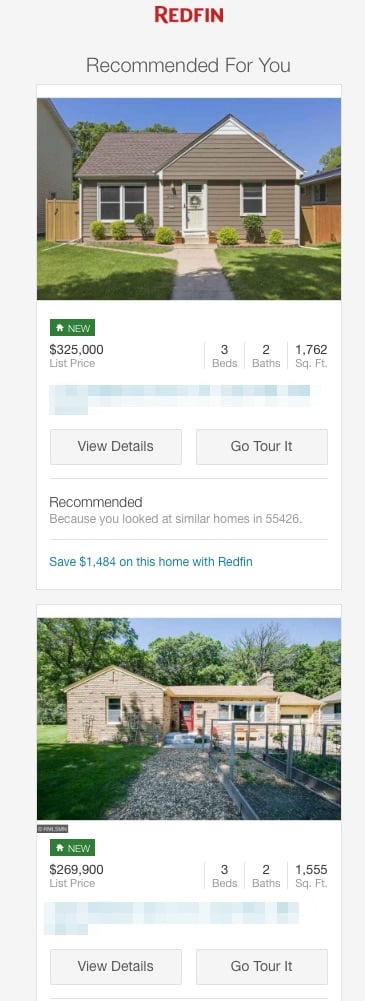Image resolution: width=365 pixels, height=1001 pixels.
Task: Click the Redfin logo at top
Action: (x=189, y=15)
